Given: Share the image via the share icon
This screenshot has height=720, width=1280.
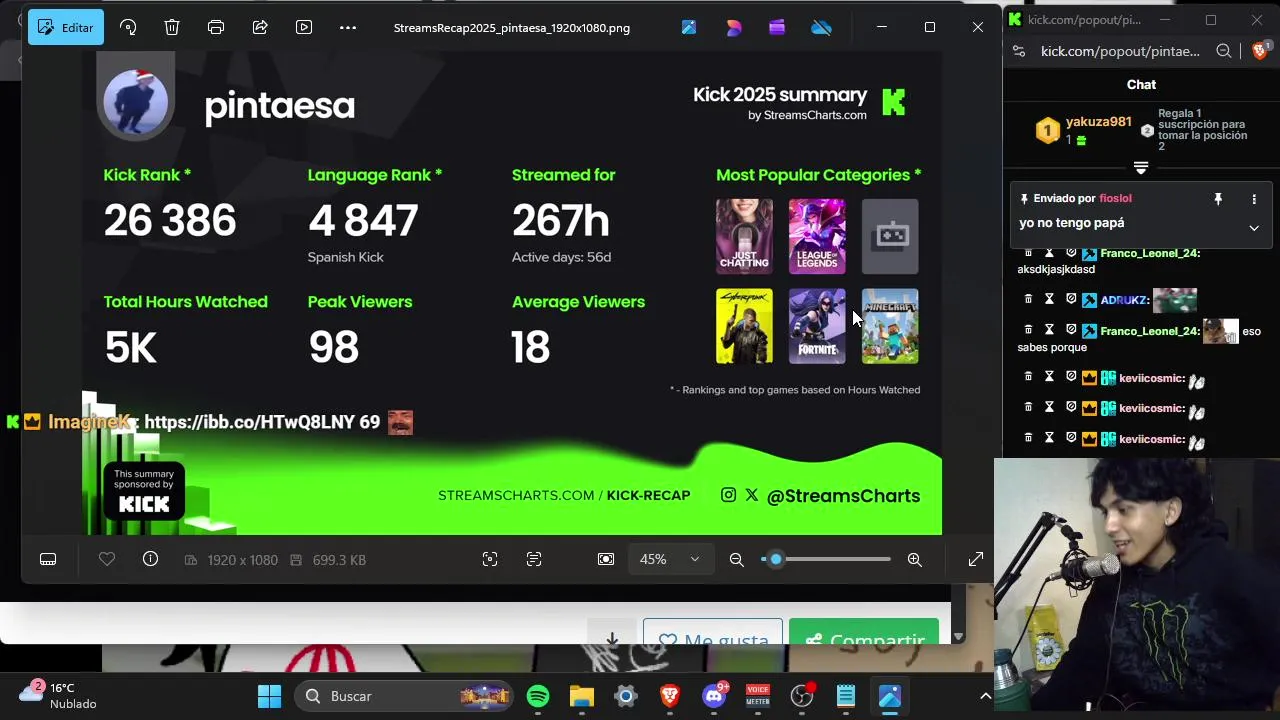Looking at the screenshot, I should point(260,27).
